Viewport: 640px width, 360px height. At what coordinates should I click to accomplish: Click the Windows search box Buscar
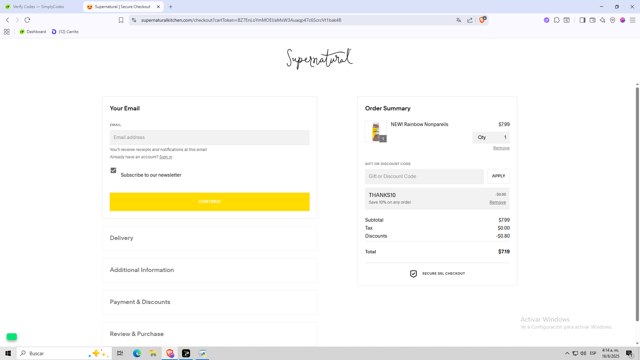[x=63, y=353]
